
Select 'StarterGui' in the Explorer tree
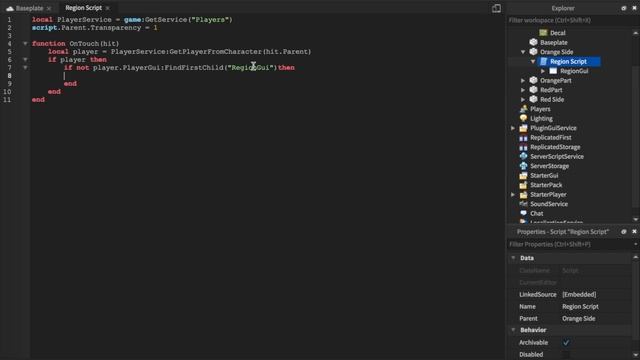tap(544, 176)
